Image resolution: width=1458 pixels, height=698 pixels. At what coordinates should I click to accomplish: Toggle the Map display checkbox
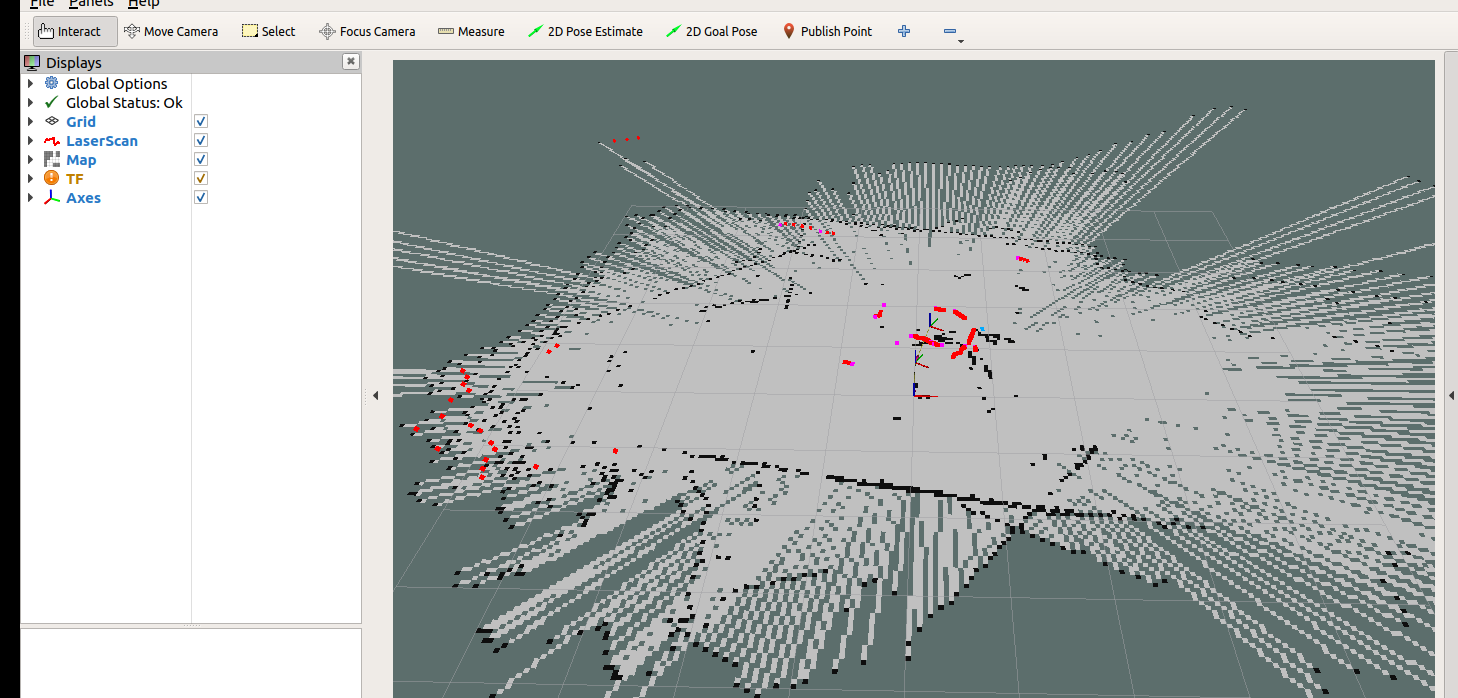(x=201, y=160)
